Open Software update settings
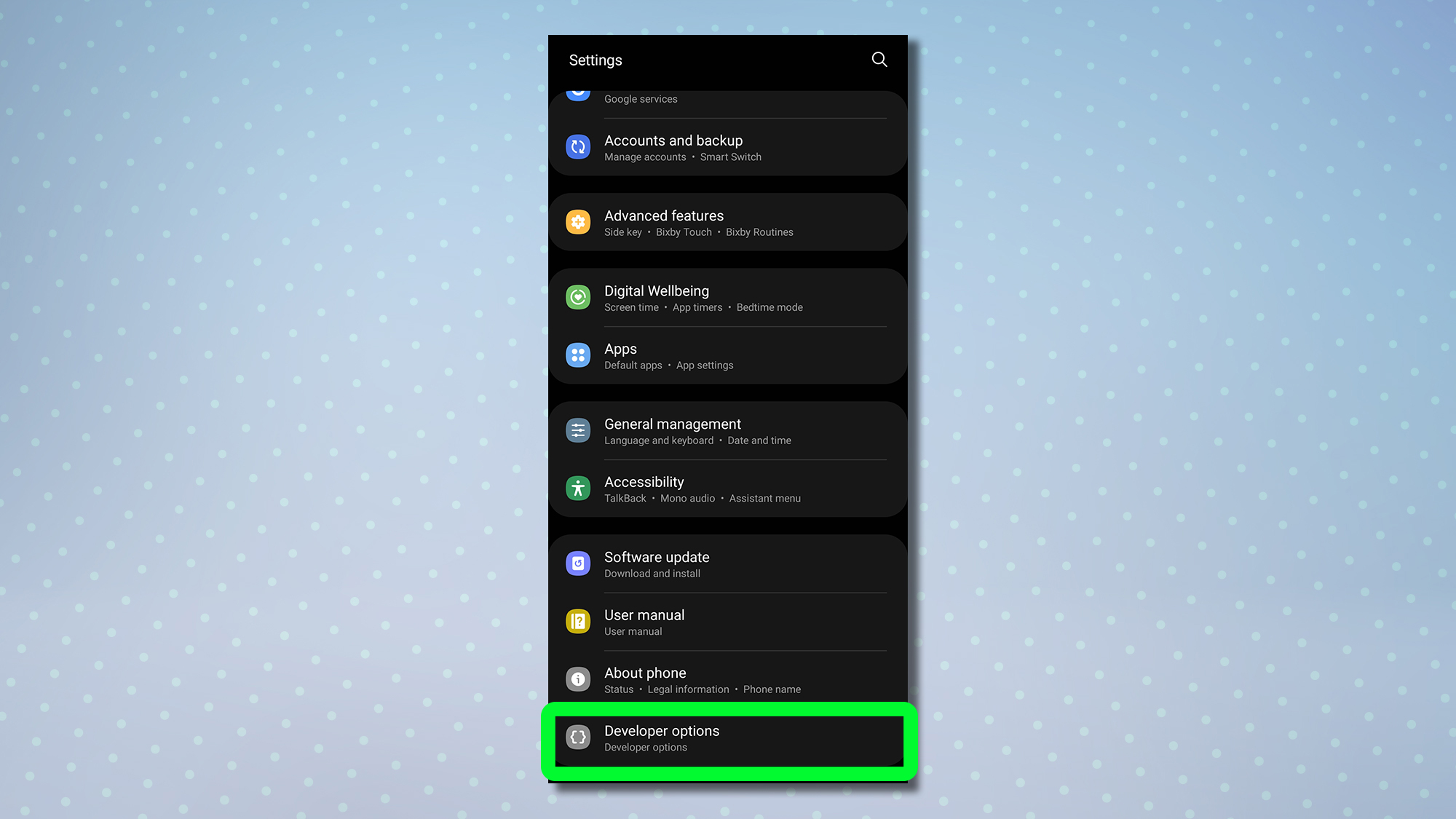Image resolution: width=1456 pixels, height=819 pixels. 727,563
